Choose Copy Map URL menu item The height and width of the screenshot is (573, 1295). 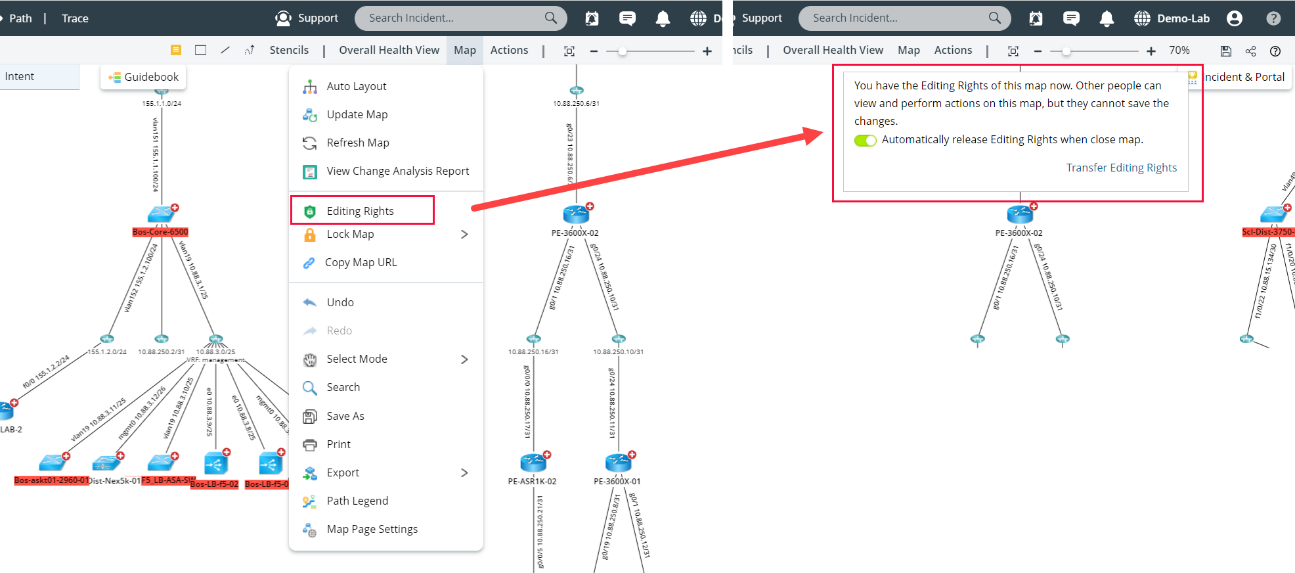(360, 263)
